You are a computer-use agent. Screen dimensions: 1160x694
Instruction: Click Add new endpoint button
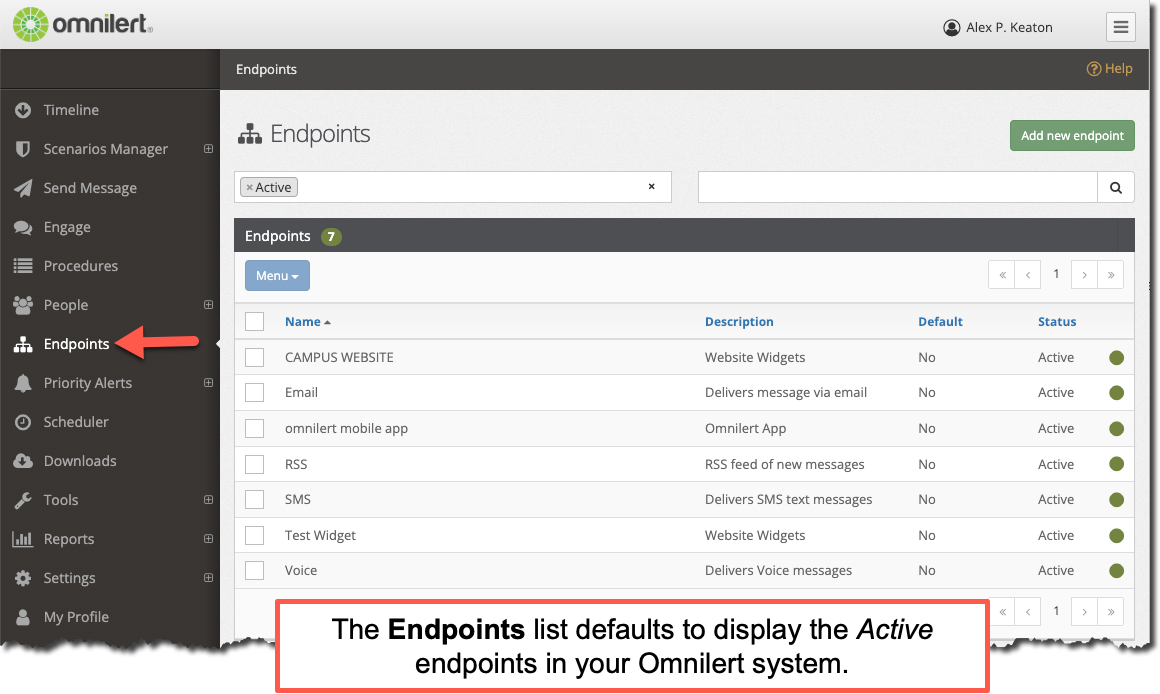tap(1072, 135)
